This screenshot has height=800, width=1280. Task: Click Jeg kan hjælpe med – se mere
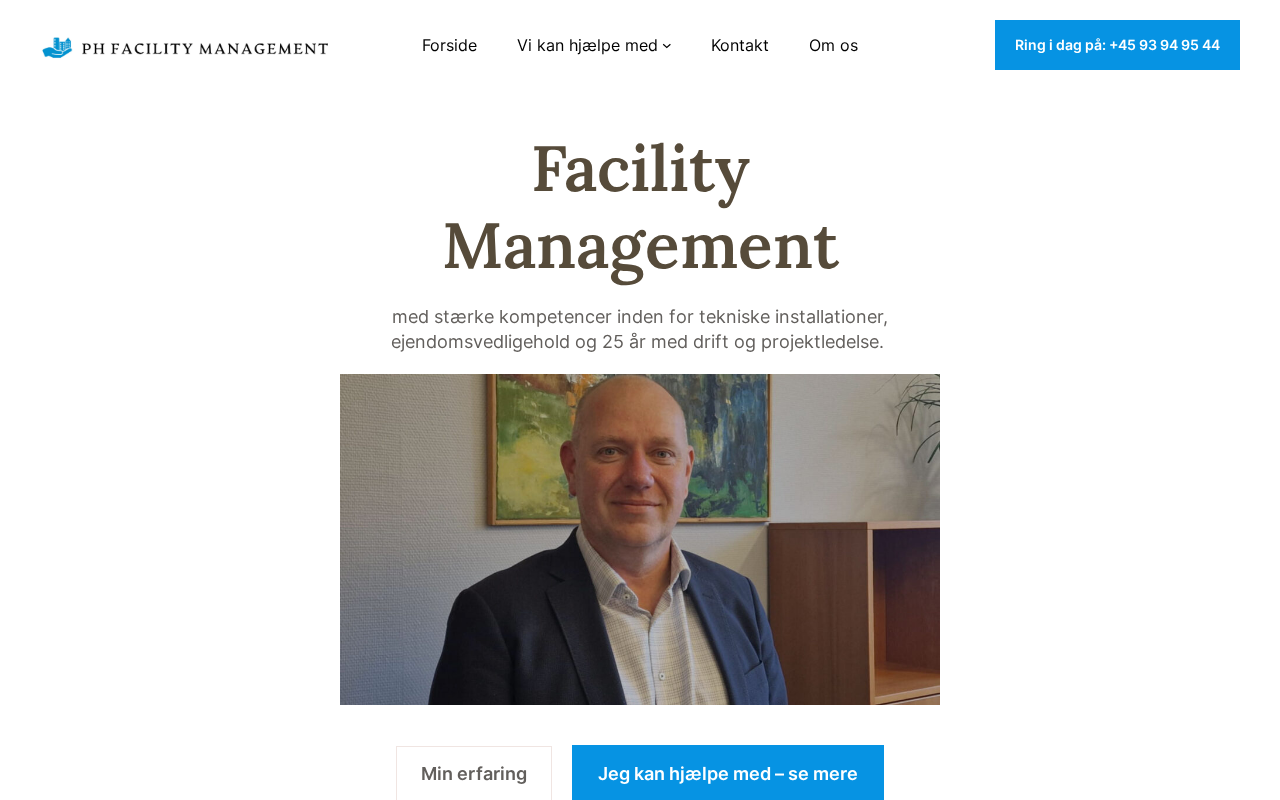728,773
